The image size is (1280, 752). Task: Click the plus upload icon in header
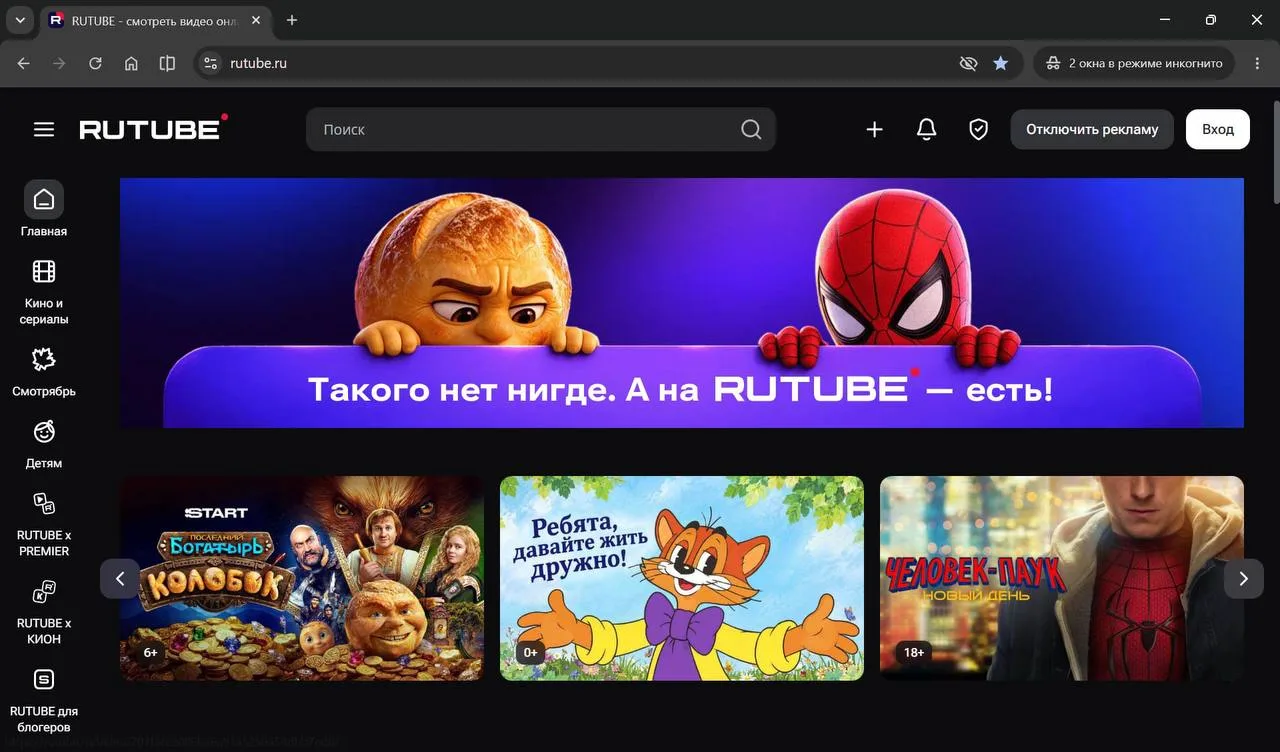pos(874,129)
